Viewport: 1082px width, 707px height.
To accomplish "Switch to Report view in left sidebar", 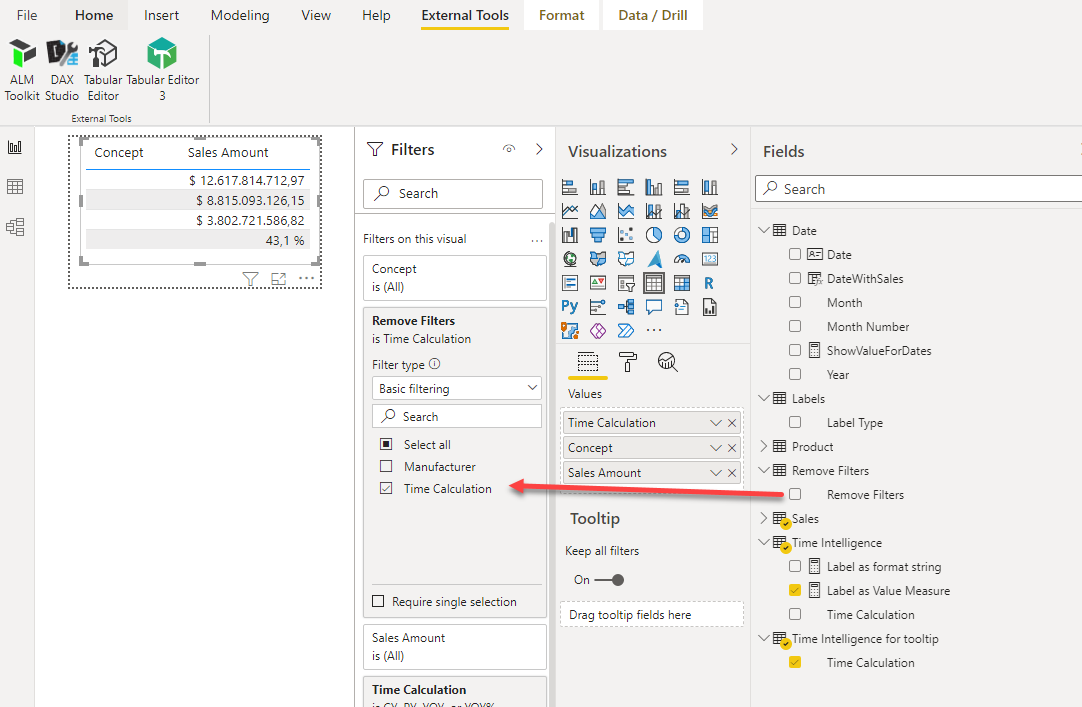I will click(15, 148).
